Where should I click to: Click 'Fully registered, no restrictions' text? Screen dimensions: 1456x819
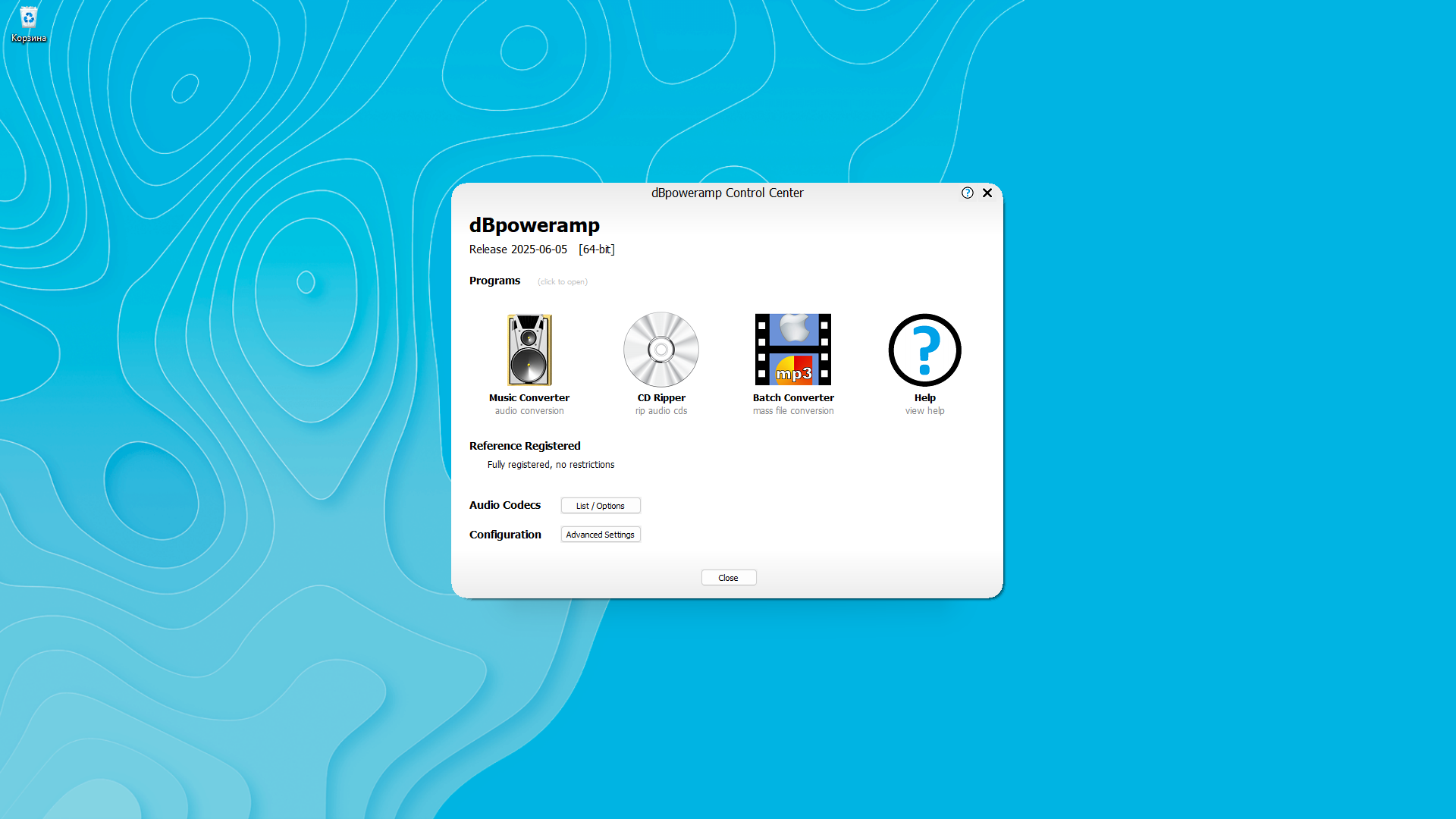click(551, 465)
